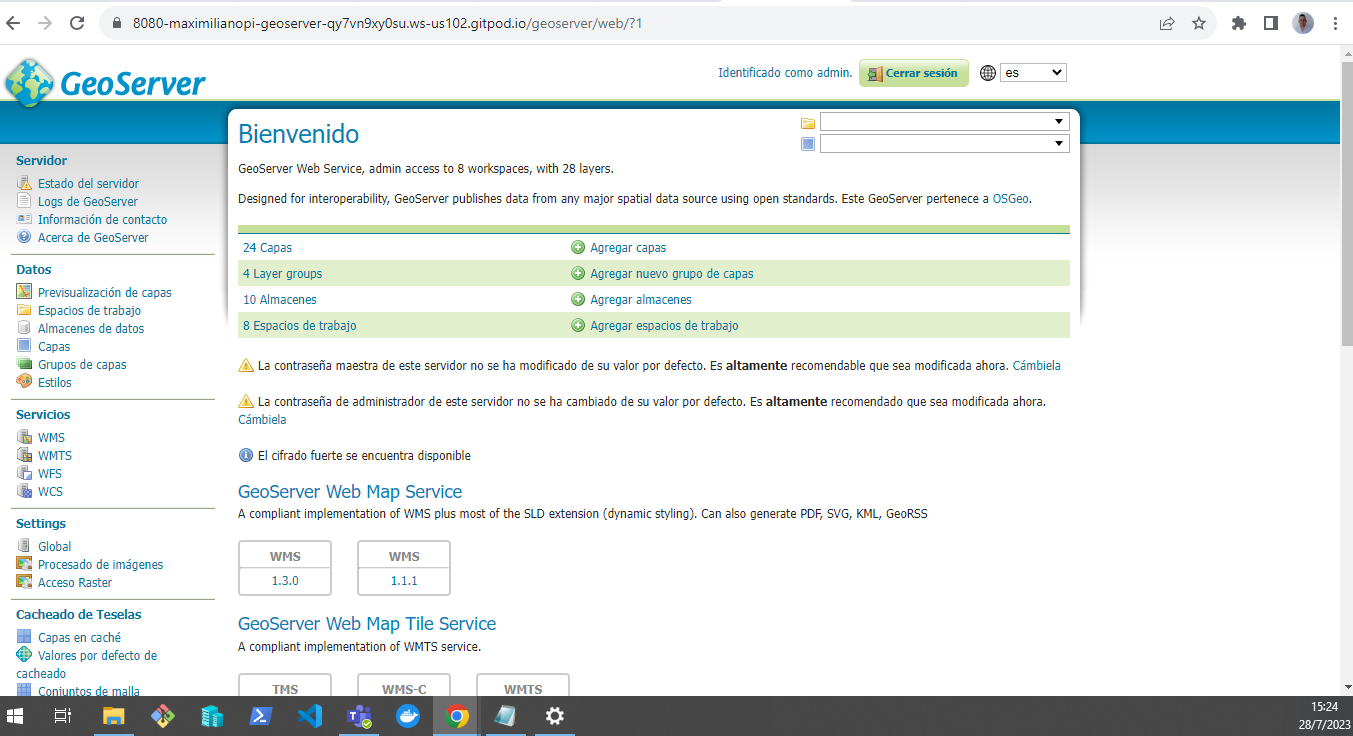Screen dimensions: 1353x736
Task: Click Agregar espacios de trabajo link
Action: 664,325
